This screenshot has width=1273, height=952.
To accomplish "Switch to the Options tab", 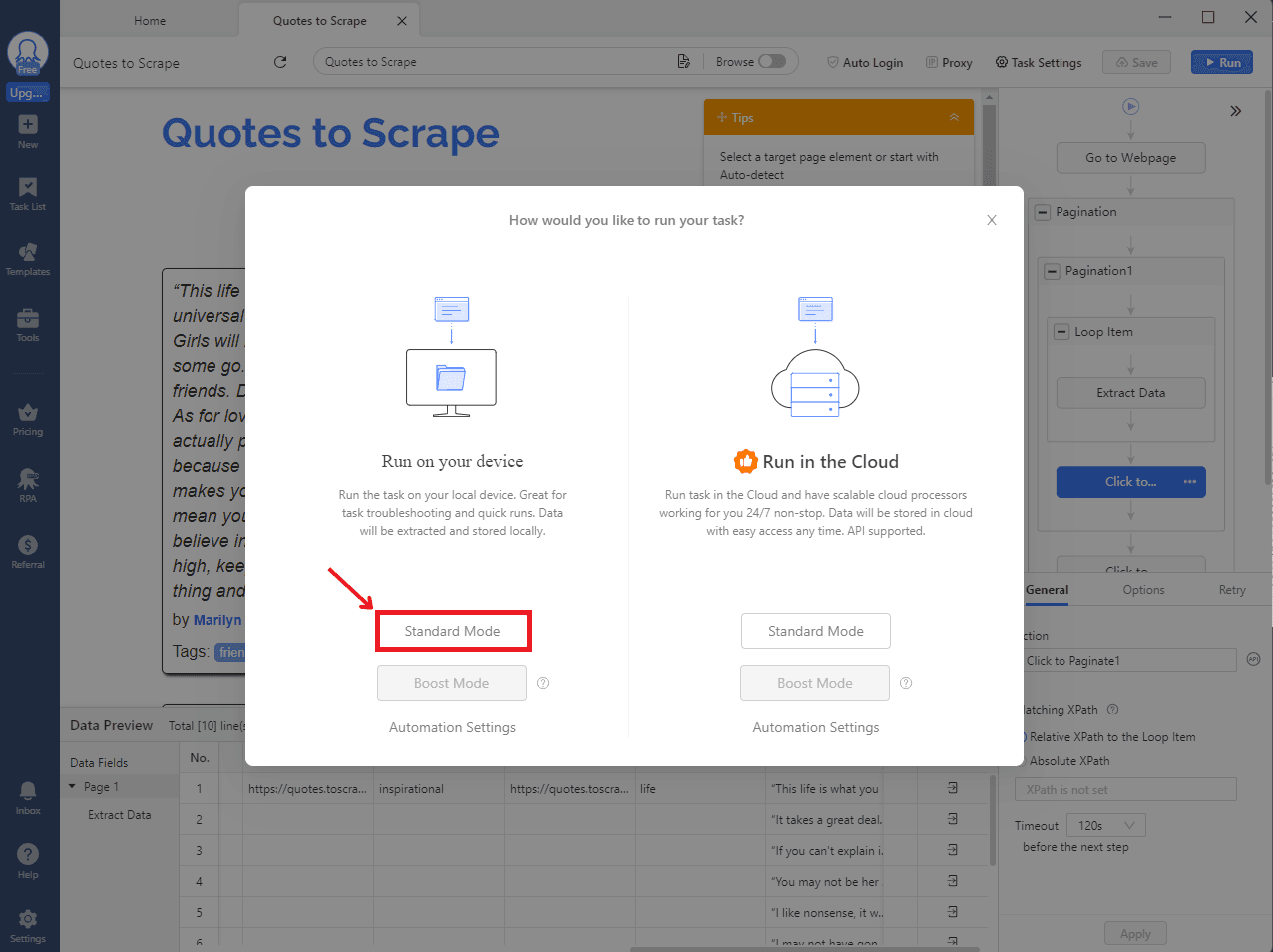I will pos(1143,590).
